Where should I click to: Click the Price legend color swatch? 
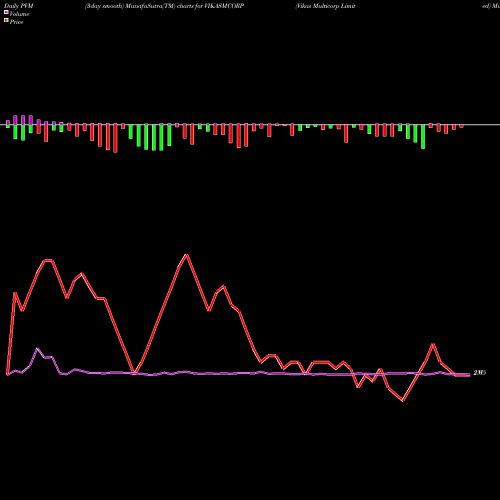tap(6, 20)
